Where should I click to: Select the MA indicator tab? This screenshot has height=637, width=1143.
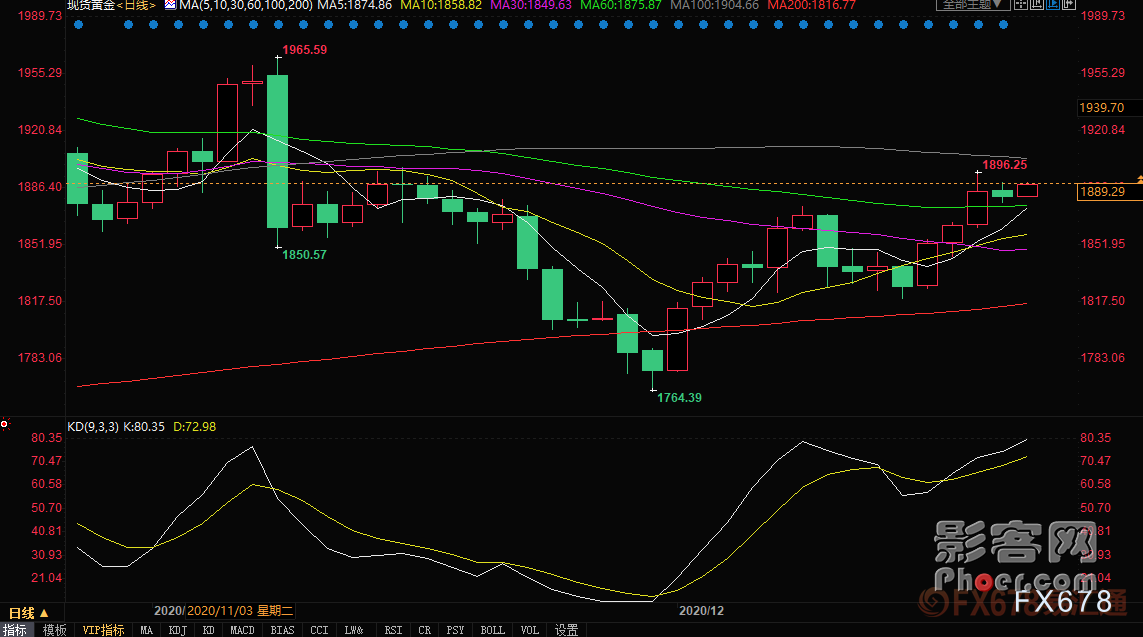click(147, 630)
